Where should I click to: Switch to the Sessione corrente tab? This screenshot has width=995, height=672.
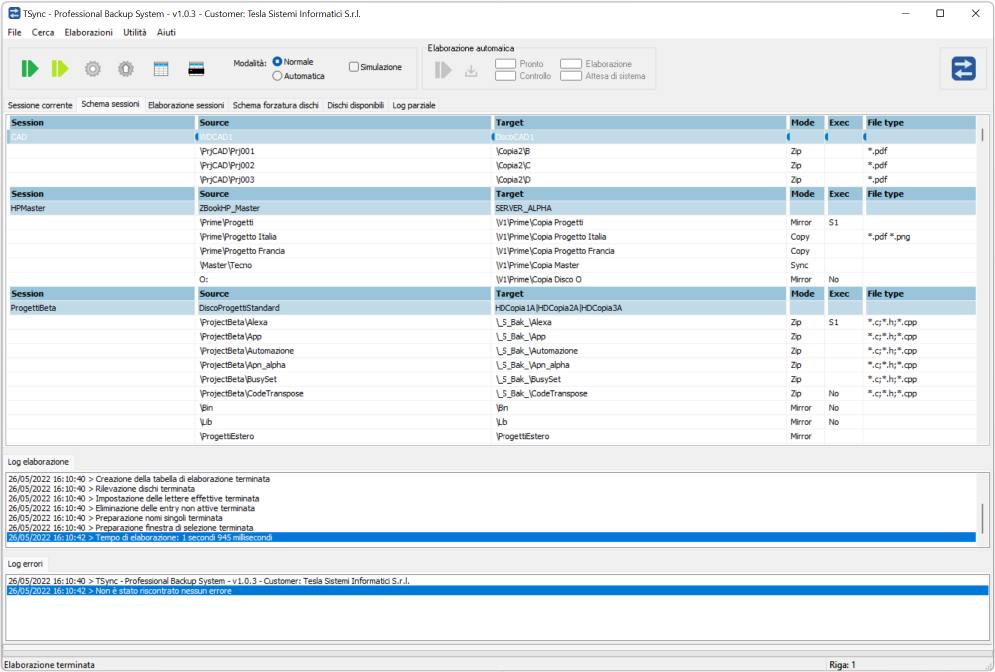pyautogui.click(x=40, y=105)
